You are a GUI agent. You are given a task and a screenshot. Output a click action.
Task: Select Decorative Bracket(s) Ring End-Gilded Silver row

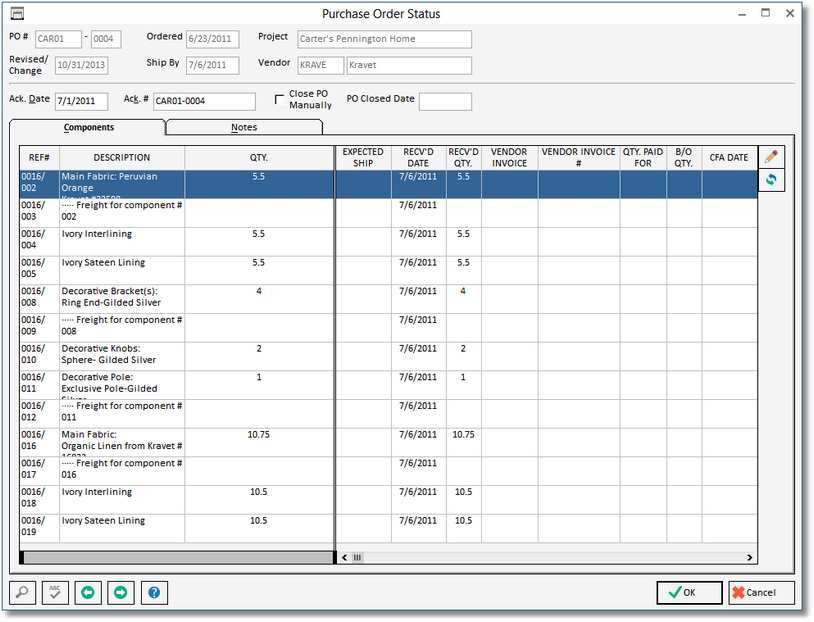(388, 299)
